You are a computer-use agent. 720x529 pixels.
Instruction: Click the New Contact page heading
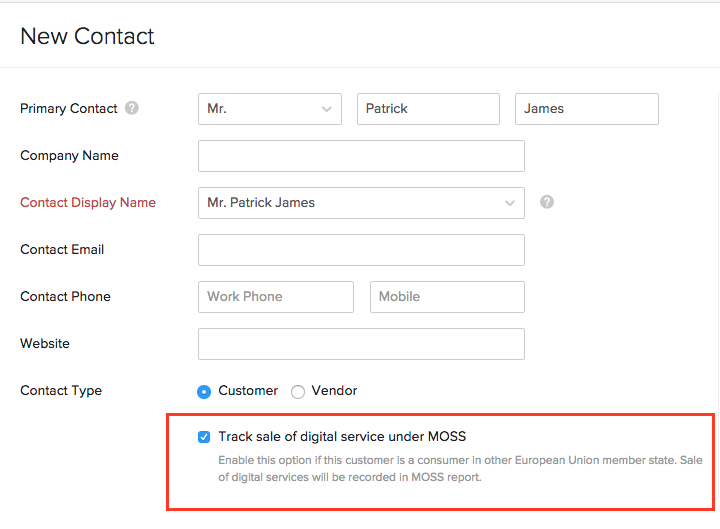coord(87,37)
